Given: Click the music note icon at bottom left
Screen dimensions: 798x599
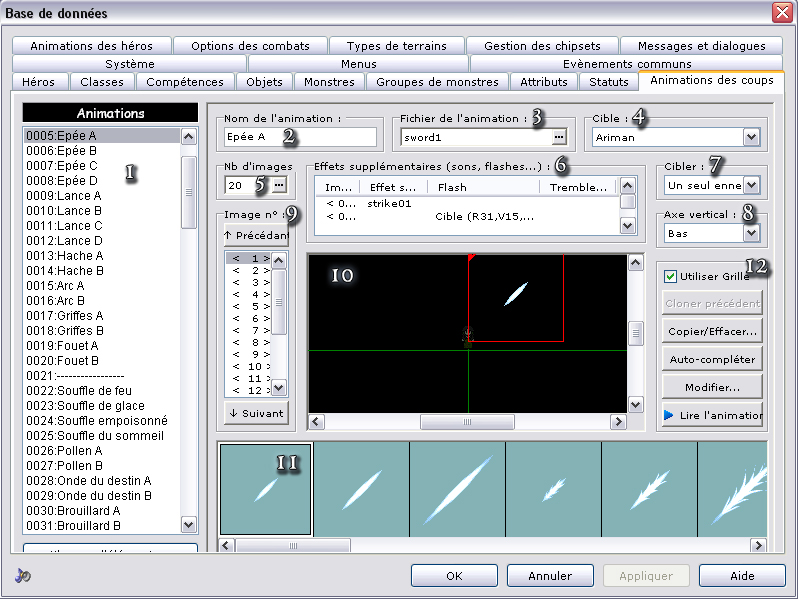Looking at the screenshot, I should click(22, 576).
